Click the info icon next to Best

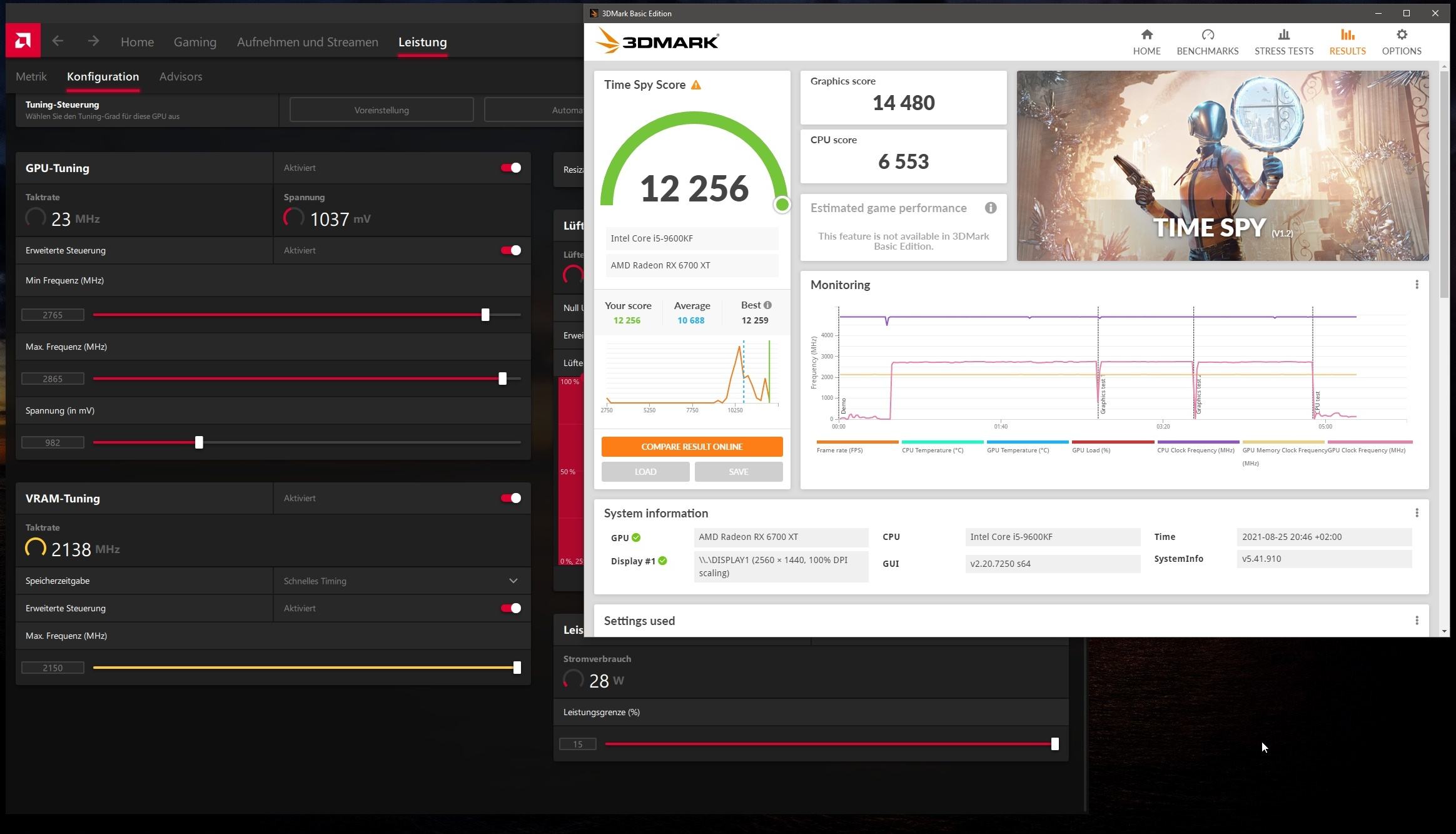tap(767, 305)
